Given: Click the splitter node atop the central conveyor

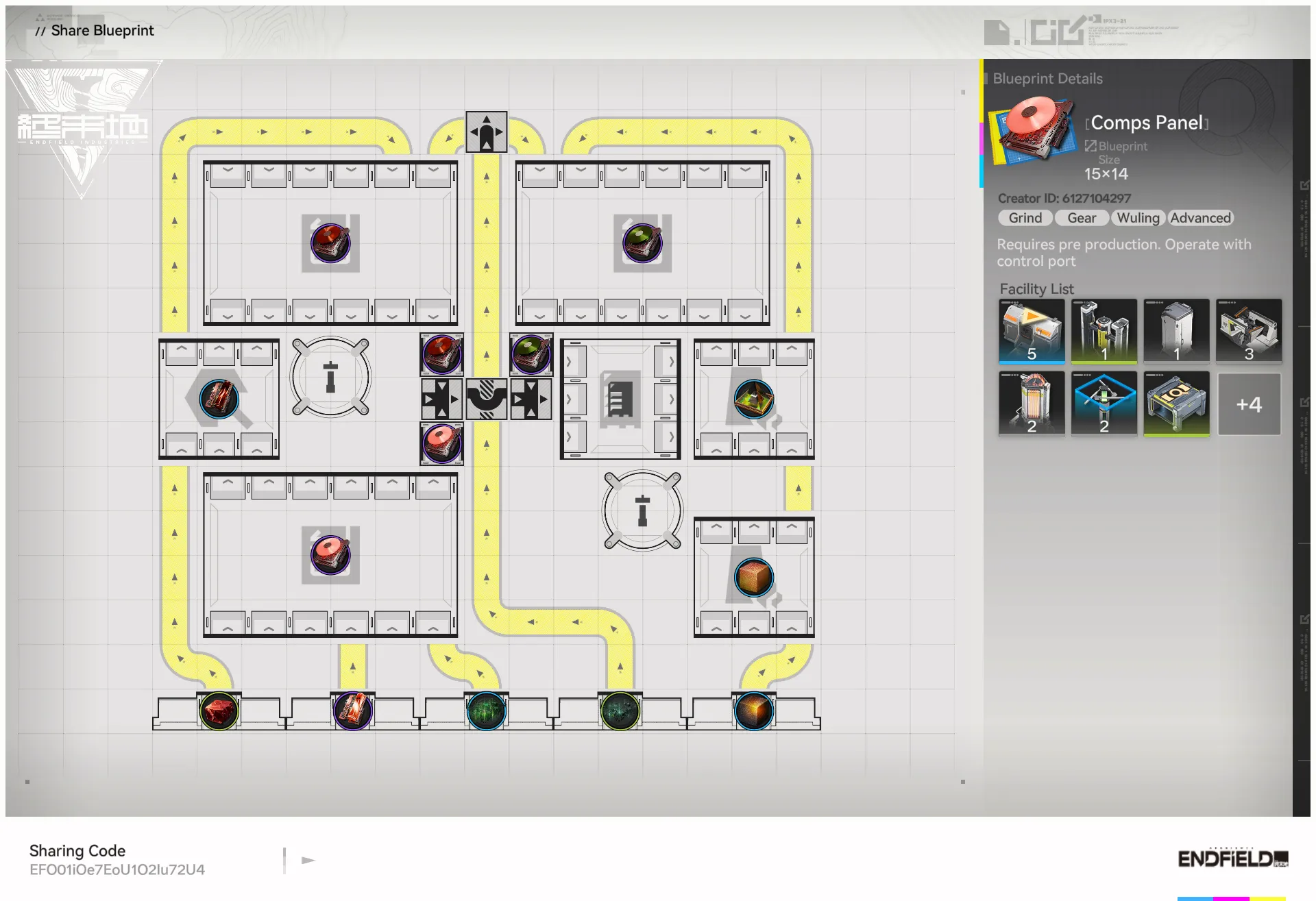Looking at the screenshot, I should tap(486, 132).
